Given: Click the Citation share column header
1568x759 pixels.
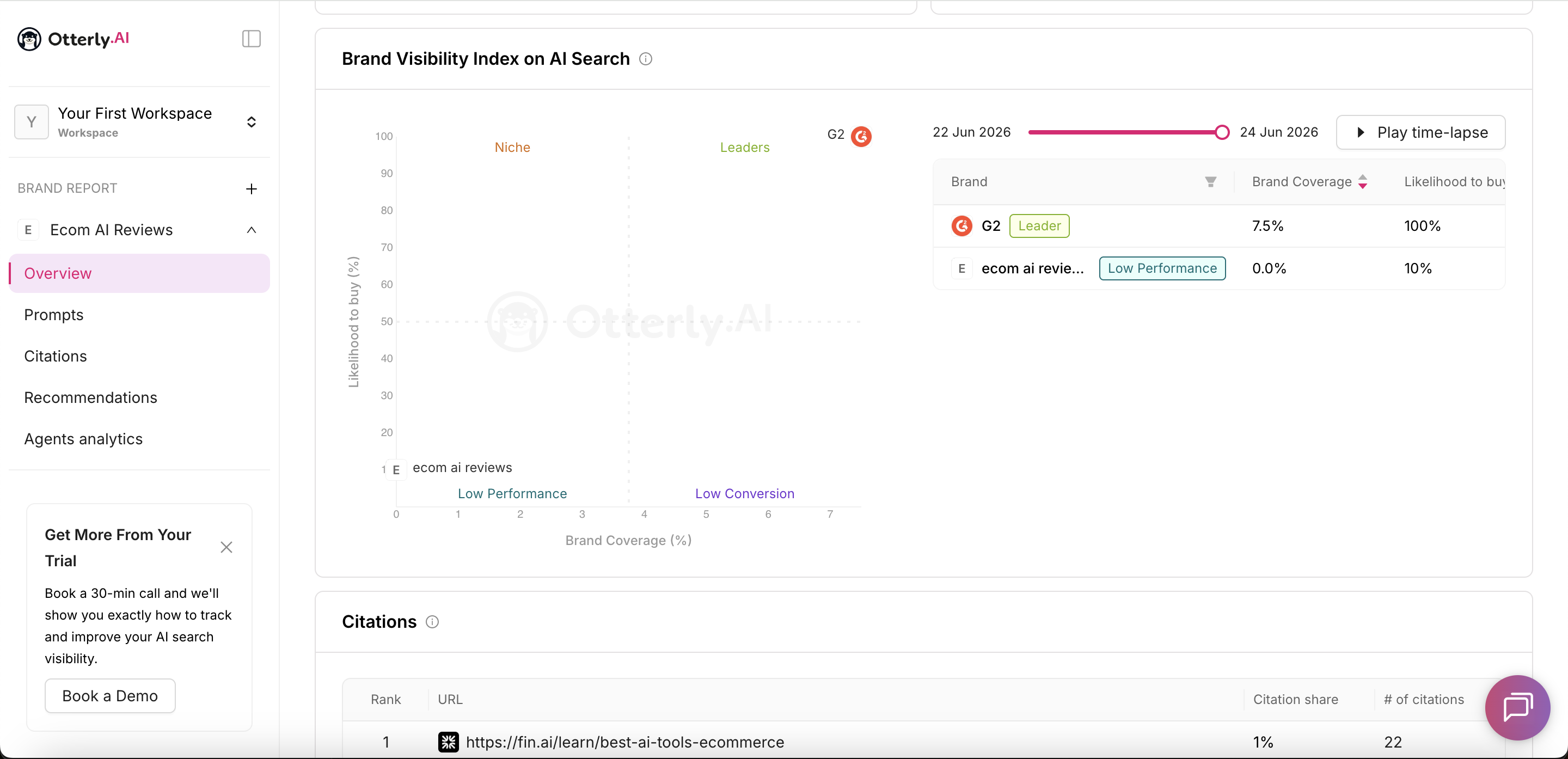Looking at the screenshot, I should [1295, 700].
